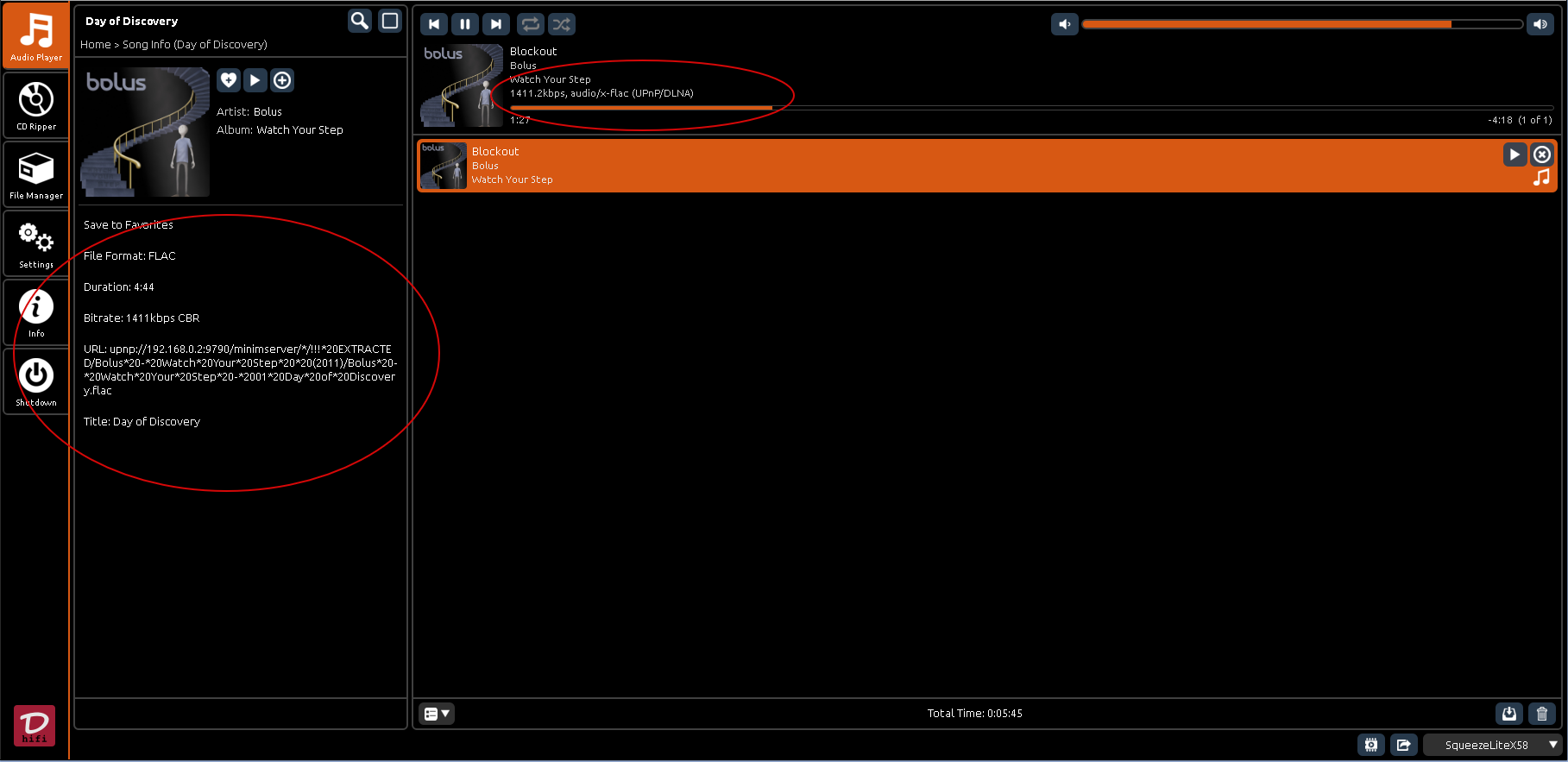Go to Home in breadcrumb
Viewport: 1568px width, 762px height.
96,44
